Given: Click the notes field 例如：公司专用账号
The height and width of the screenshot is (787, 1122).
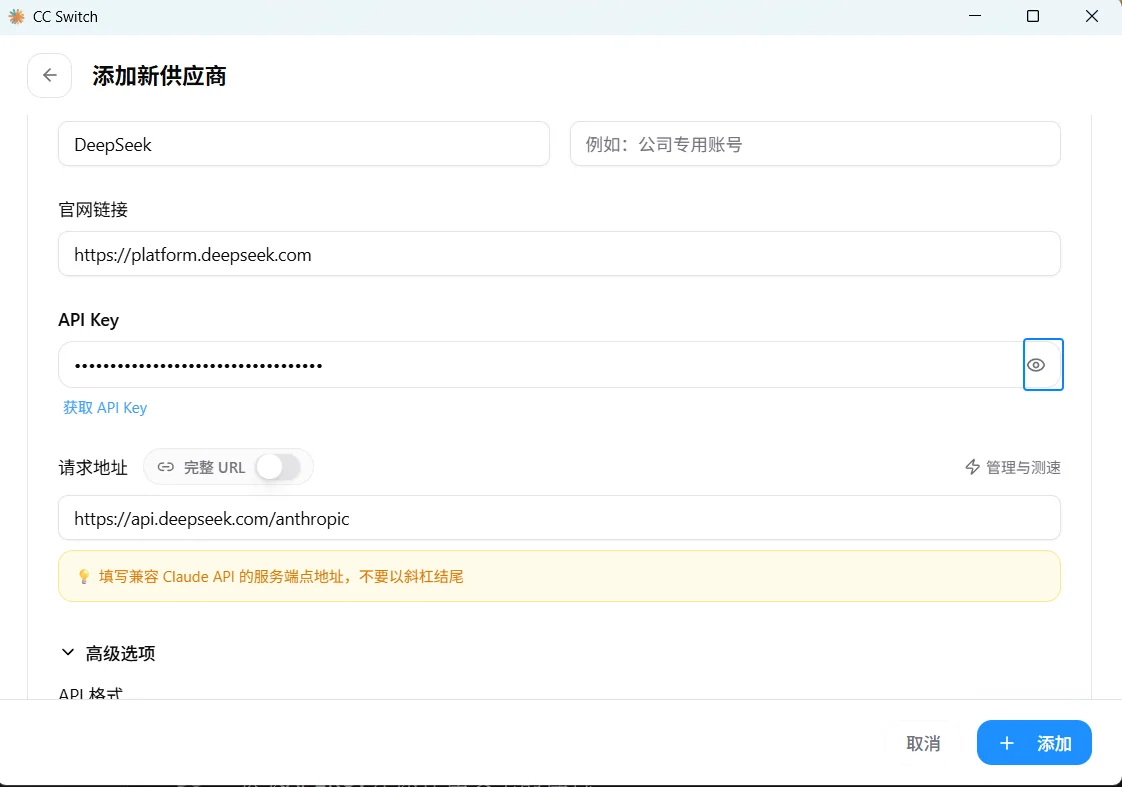Looking at the screenshot, I should coord(815,144).
